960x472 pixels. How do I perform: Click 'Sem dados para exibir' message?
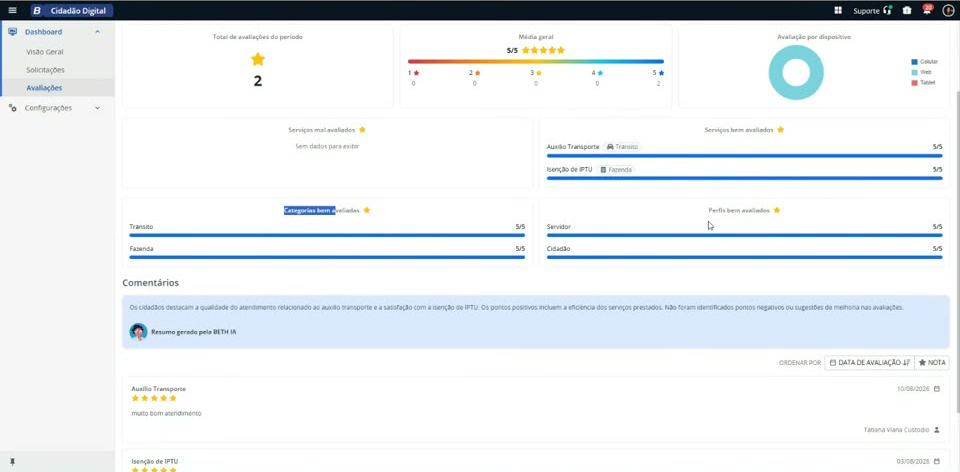coord(328,146)
